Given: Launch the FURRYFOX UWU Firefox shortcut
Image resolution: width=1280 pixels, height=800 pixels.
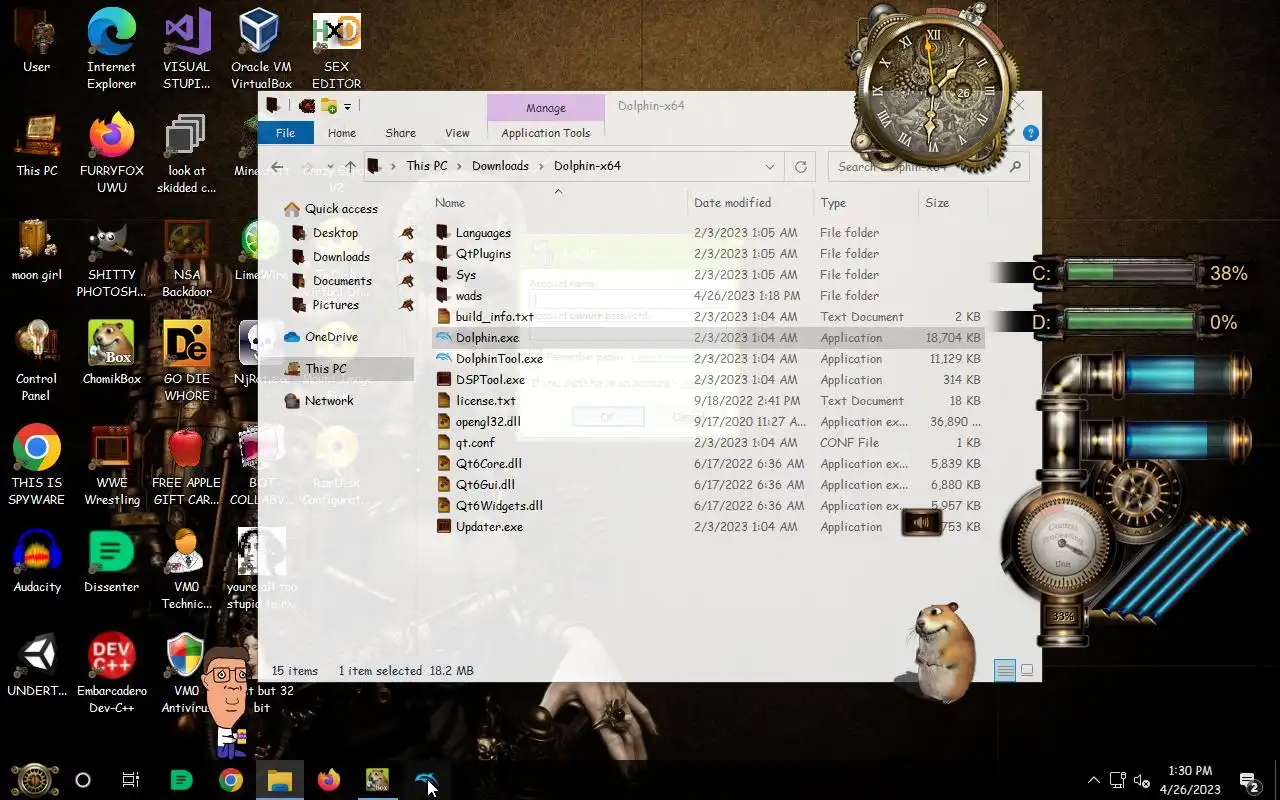Looking at the screenshot, I should (111, 154).
